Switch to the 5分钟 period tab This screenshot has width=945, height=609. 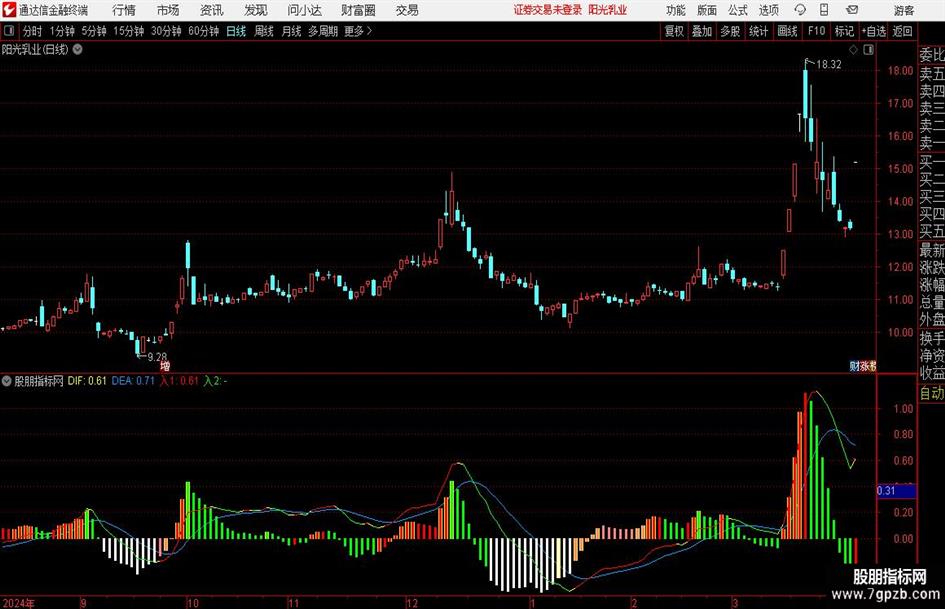(x=94, y=31)
